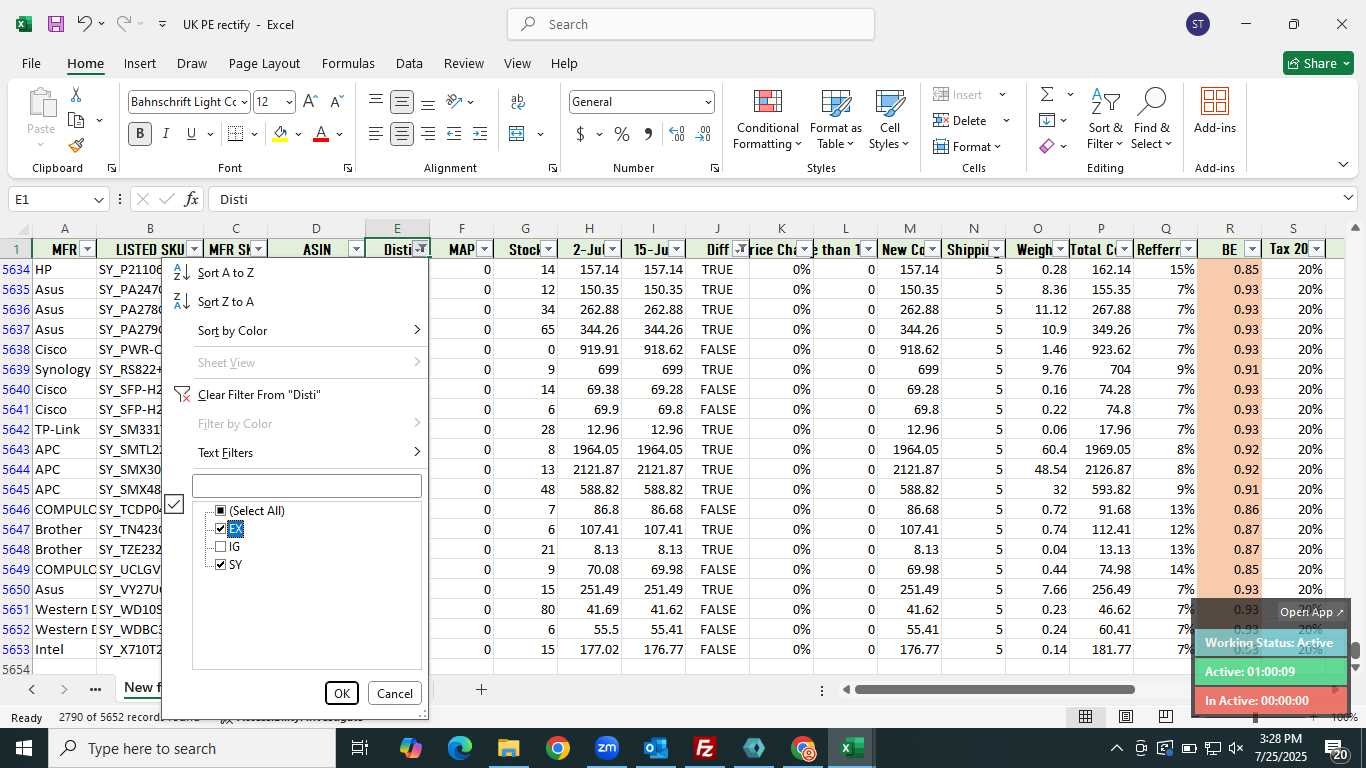This screenshot has width=1366, height=768.
Task: Click Decrease Decimal icon
Action: [703, 134]
